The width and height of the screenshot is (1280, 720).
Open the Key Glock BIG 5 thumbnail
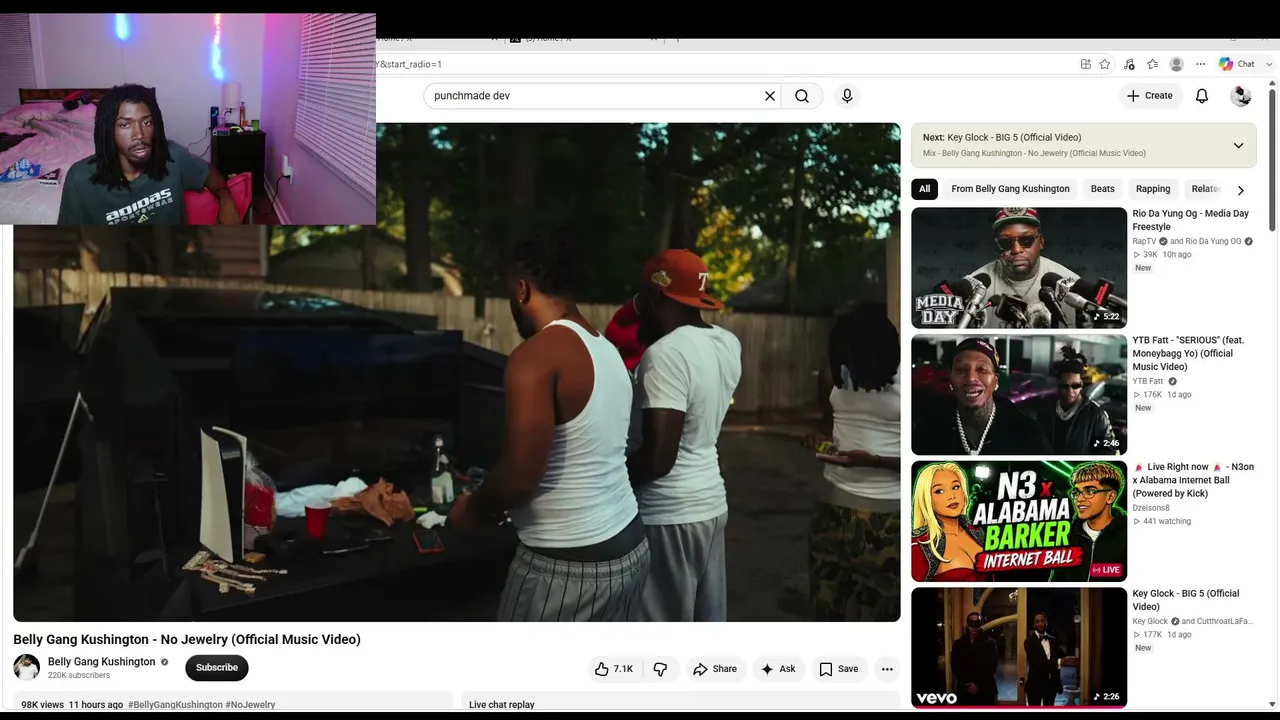[x=1019, y=648]
